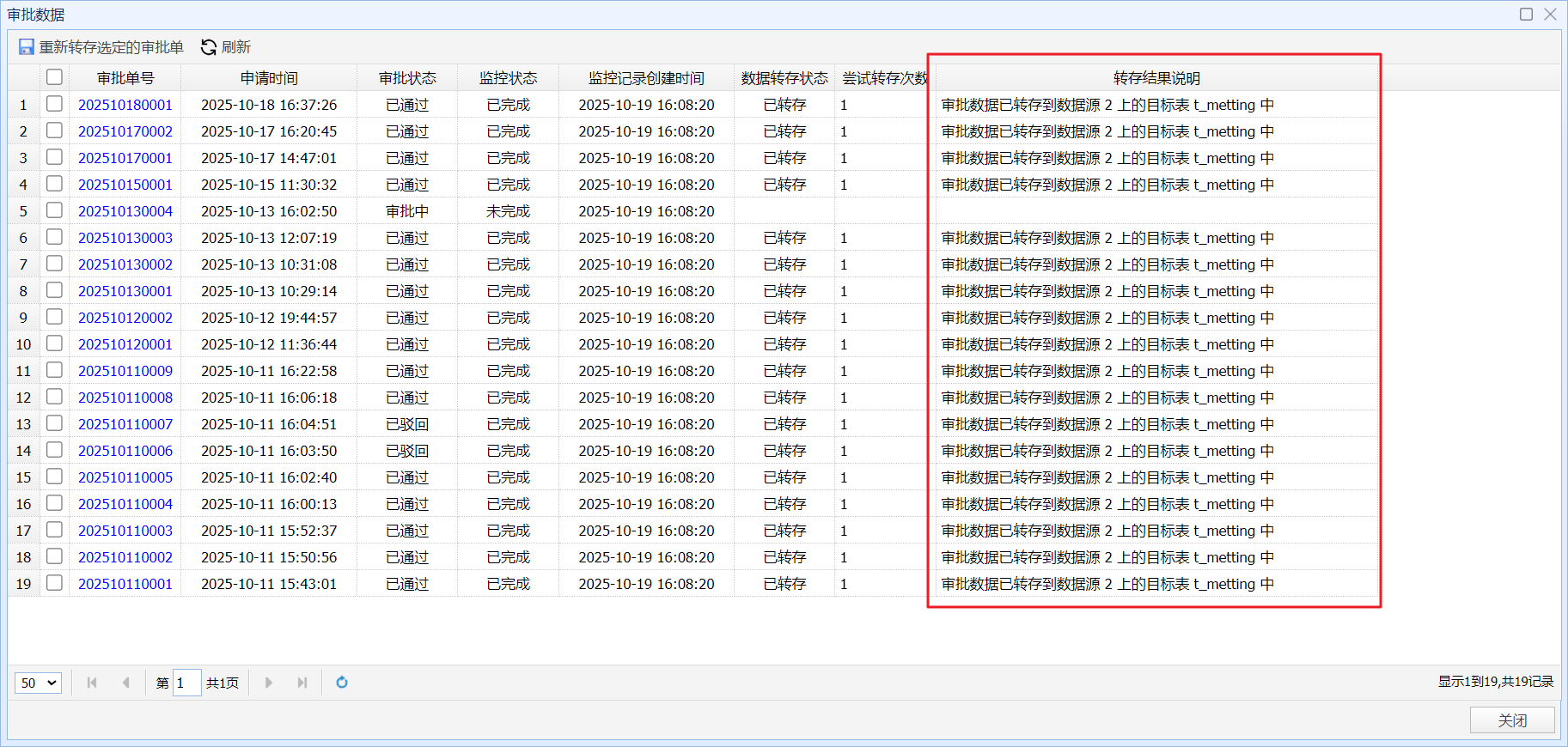The width and height of the screenshot is (1568, 747).
Task: Click the next page arrow icon
Action: [x=269, y=683]
